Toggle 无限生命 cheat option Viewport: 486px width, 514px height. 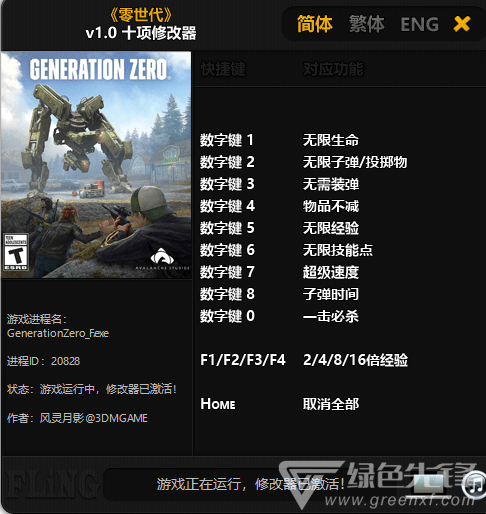pyautogui.click(x=331, y=140)
